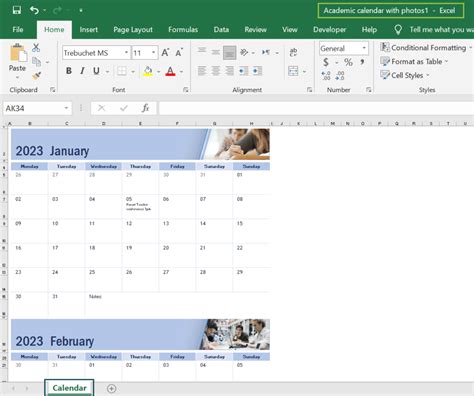The image size is (474, 396).
Task: Increase indent
Action: [x=257, y=71]
